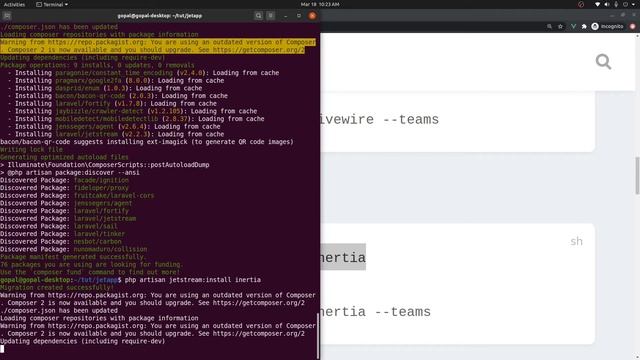This screenshot has height=360, width=640.
Task: Click 'Discovered Package: laravel/jetstream' line
Action: pyautogui.click(x=68, y=219)
